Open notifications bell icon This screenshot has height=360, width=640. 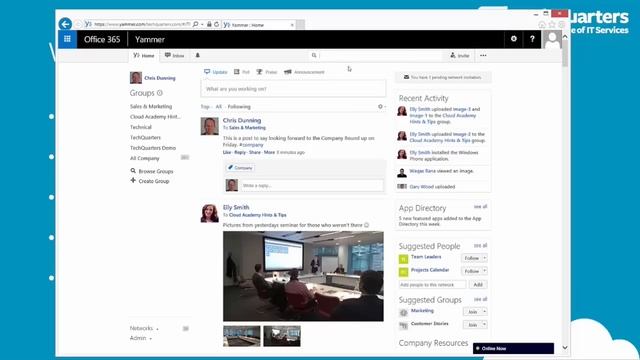point(198,55)
